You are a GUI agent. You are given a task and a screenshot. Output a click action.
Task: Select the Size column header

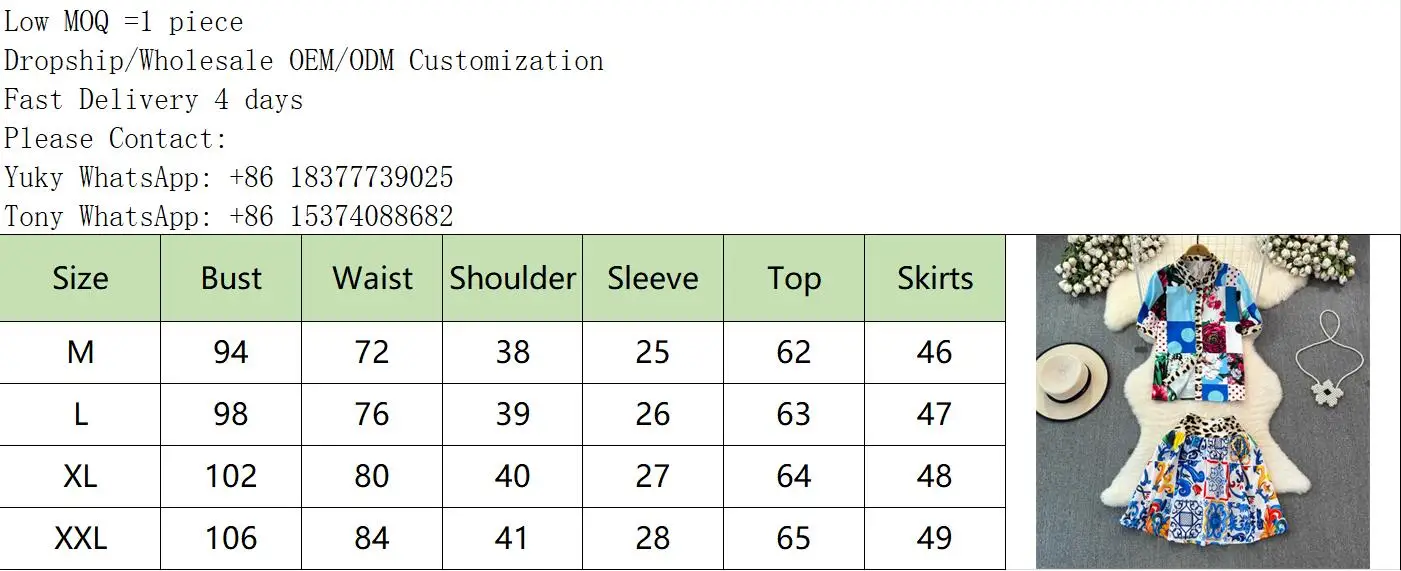80,278
